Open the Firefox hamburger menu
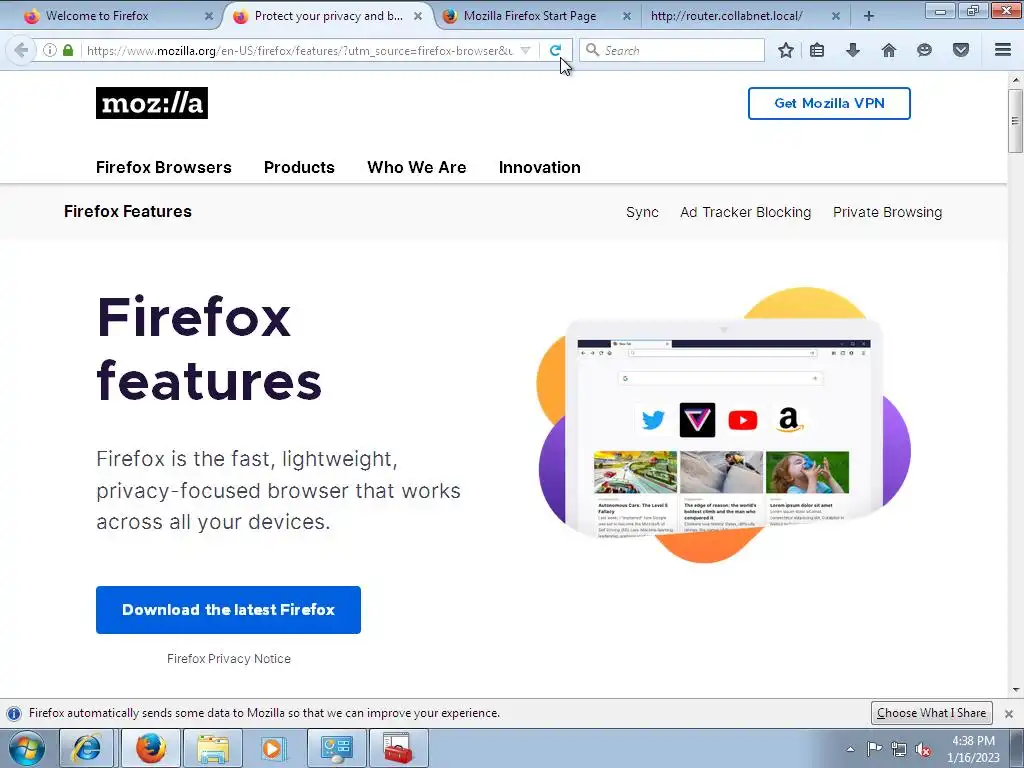 coord(1003,50)
